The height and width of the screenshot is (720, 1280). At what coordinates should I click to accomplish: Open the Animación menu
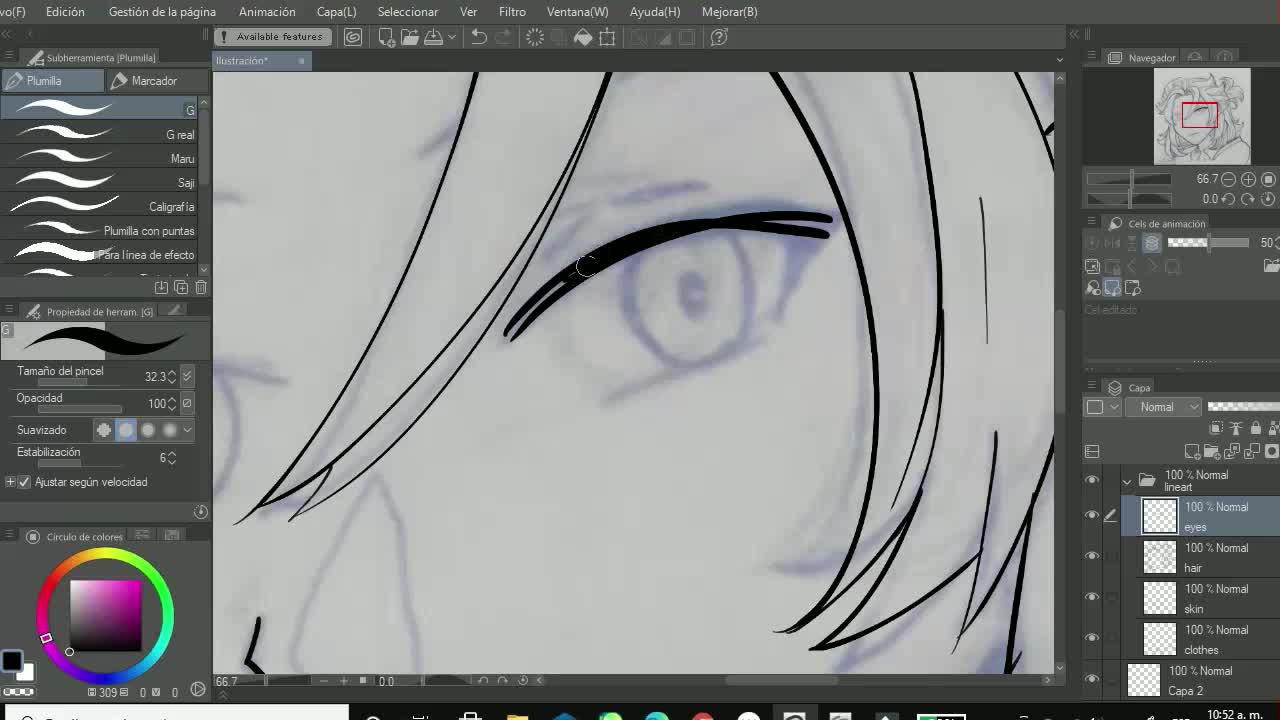click(x=267, y=12)
